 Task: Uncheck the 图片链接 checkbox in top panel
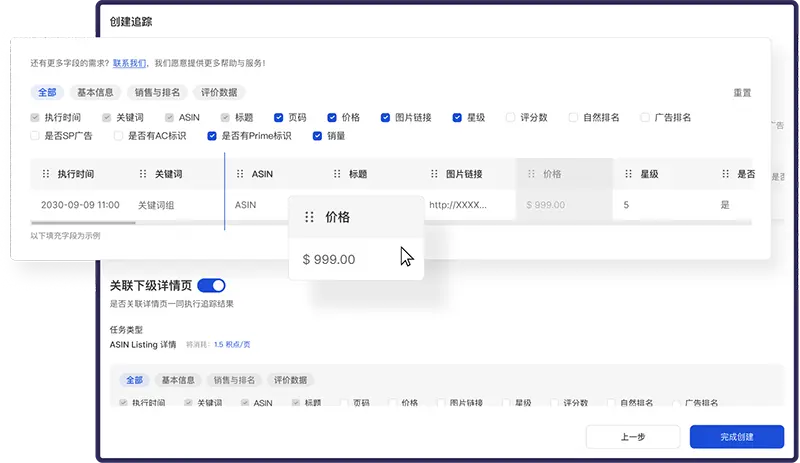click(385, 117)
